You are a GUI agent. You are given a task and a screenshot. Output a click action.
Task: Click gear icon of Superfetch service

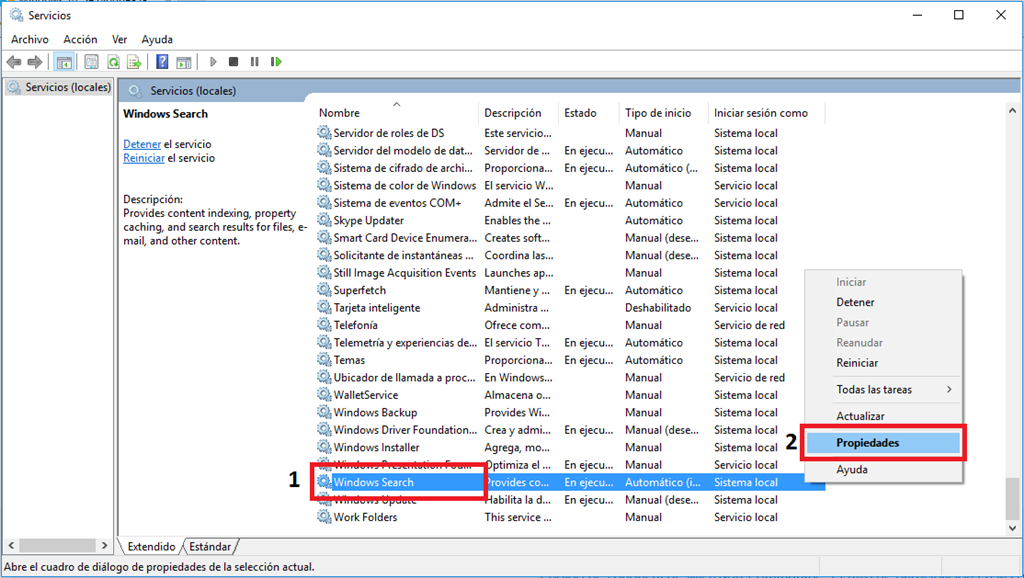coord(324,290)
